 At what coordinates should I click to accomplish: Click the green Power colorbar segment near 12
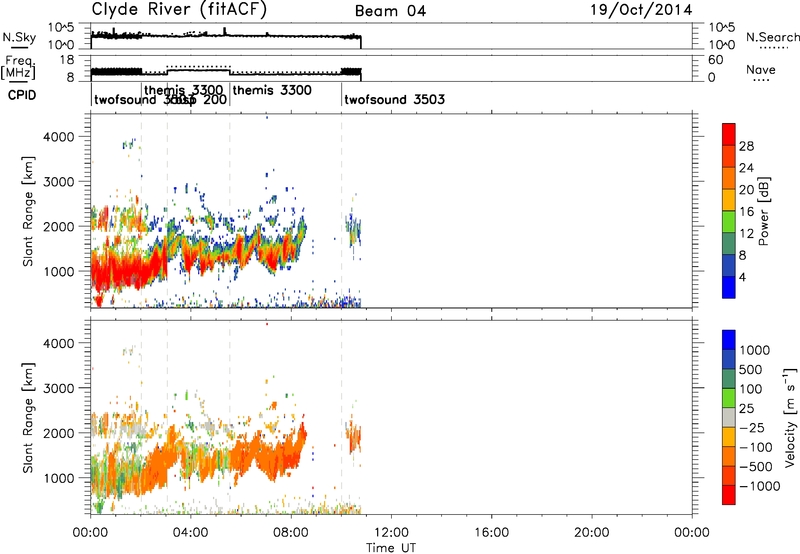tap(729, 222)
